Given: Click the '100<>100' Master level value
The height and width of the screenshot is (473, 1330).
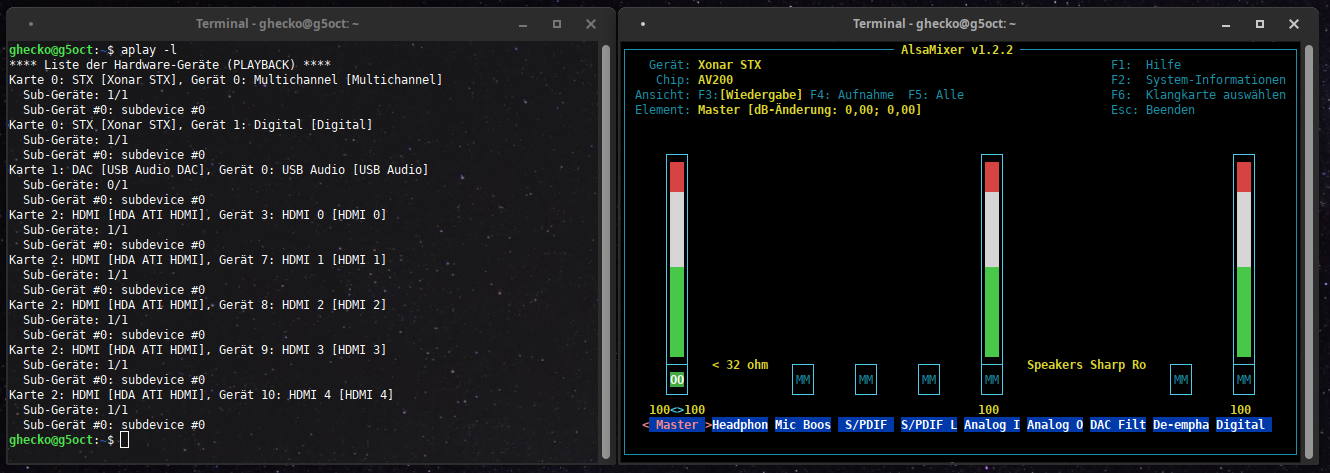Looking at the screenshot, I should (677, 410).
